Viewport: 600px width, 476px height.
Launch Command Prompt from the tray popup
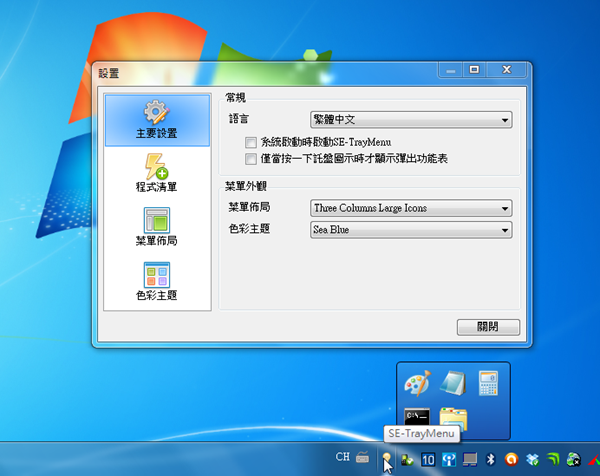tap(417, 416)
